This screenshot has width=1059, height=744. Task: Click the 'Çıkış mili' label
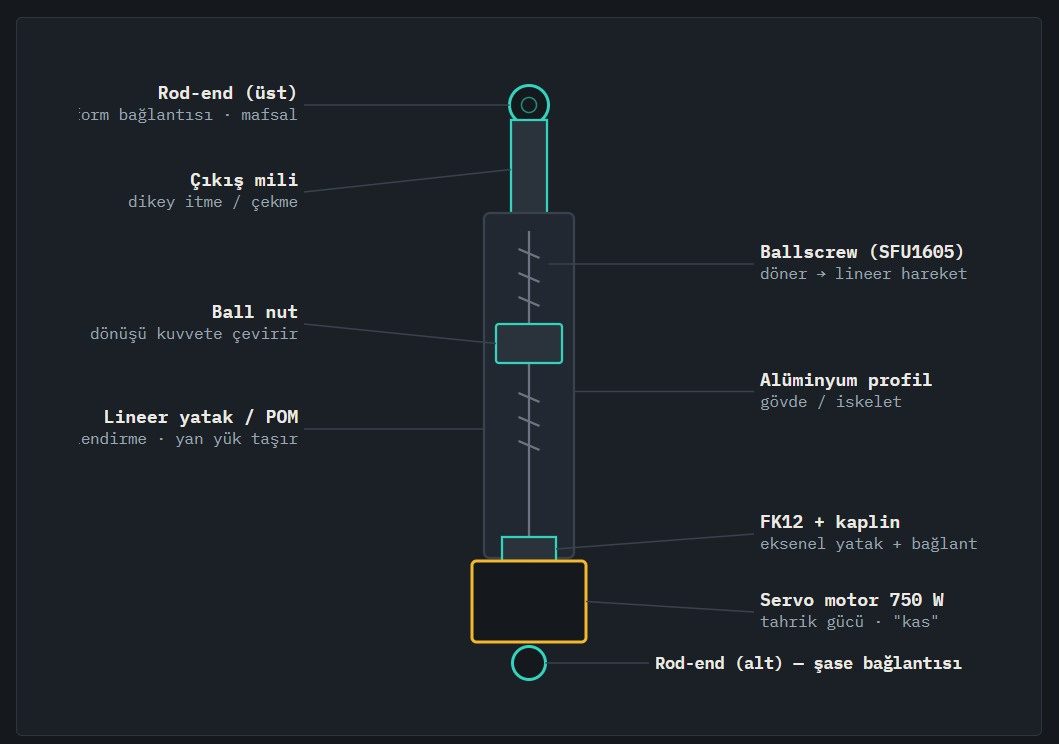[x=244, y=180]
